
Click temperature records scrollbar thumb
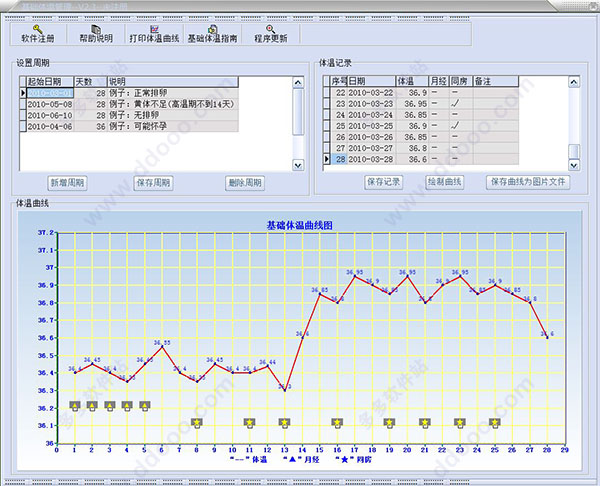click(x=574, y=151)
